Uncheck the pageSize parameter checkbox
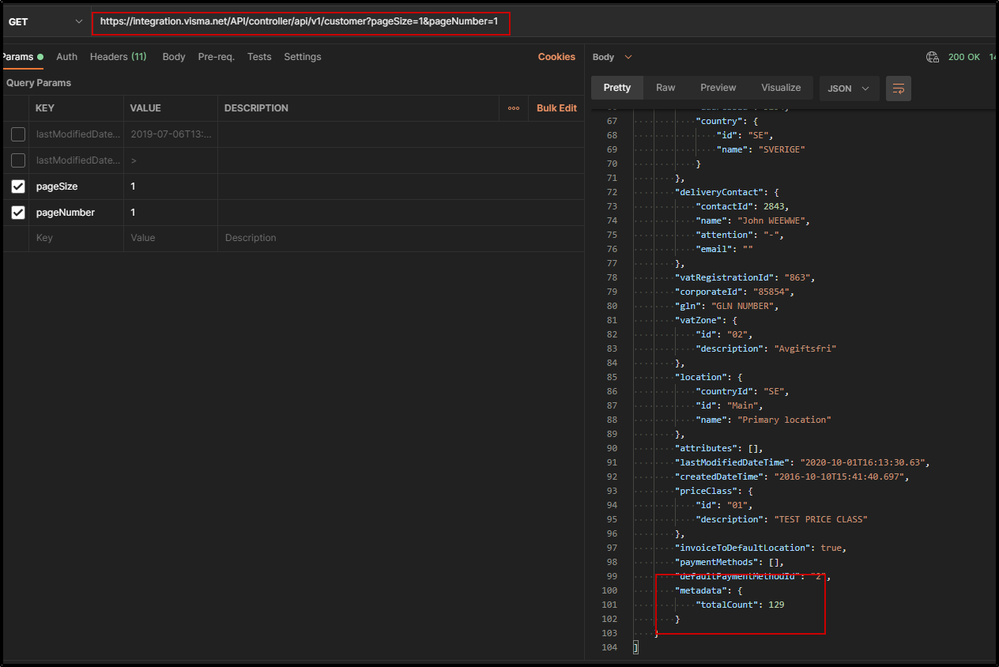The width and height of the screenshot is (999, 667). coord(18,186)
